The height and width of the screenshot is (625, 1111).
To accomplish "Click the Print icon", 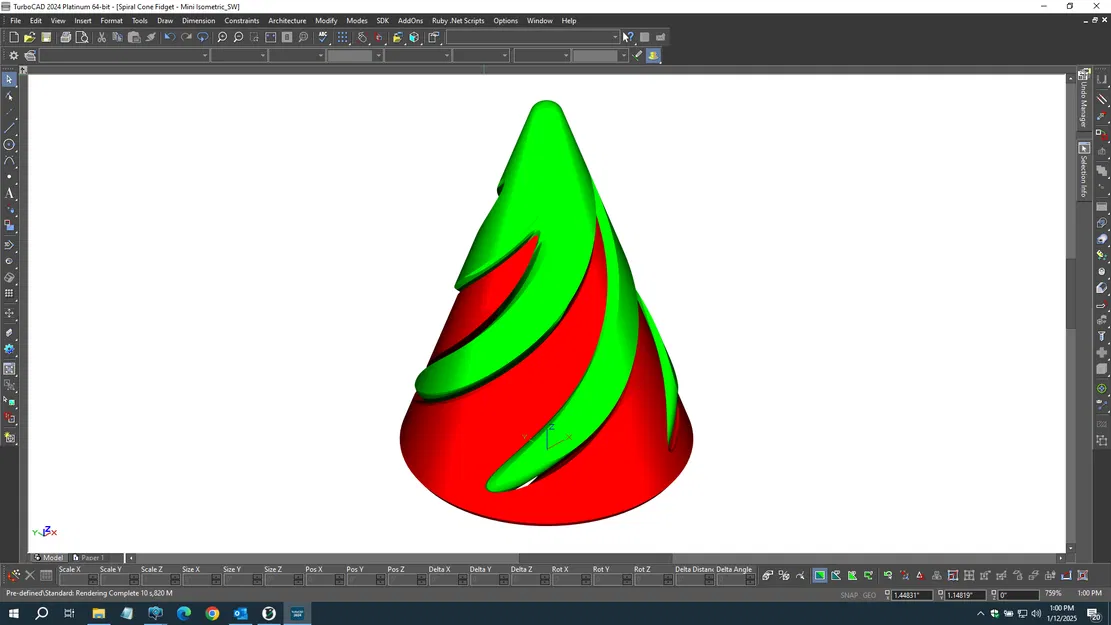I will tap(66, 37).
